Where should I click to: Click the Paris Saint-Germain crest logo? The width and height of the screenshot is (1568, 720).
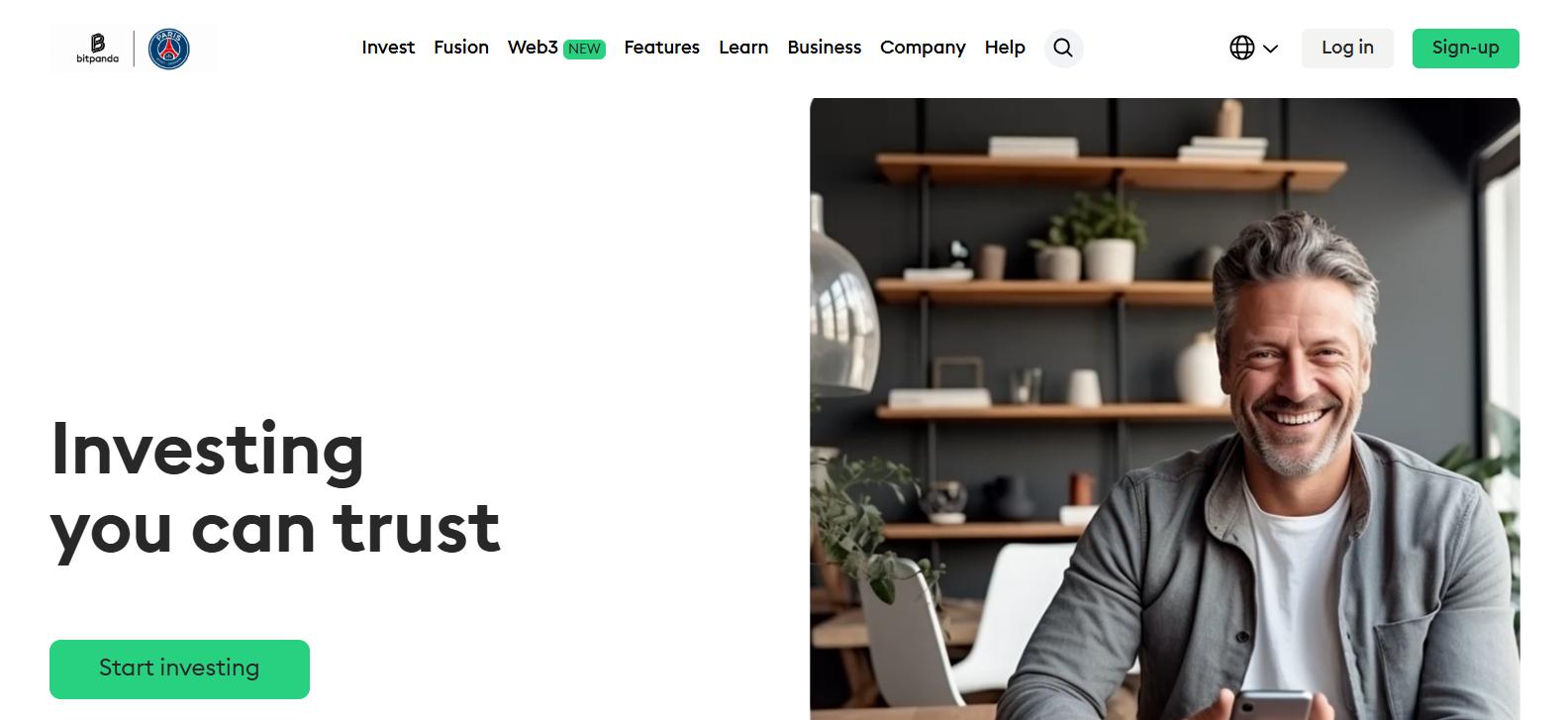pos(169,49)
